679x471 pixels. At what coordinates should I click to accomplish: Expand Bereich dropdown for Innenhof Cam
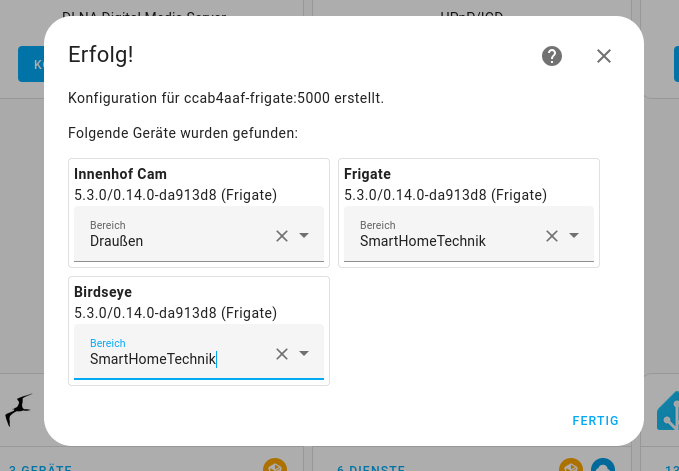coord(305,236)
